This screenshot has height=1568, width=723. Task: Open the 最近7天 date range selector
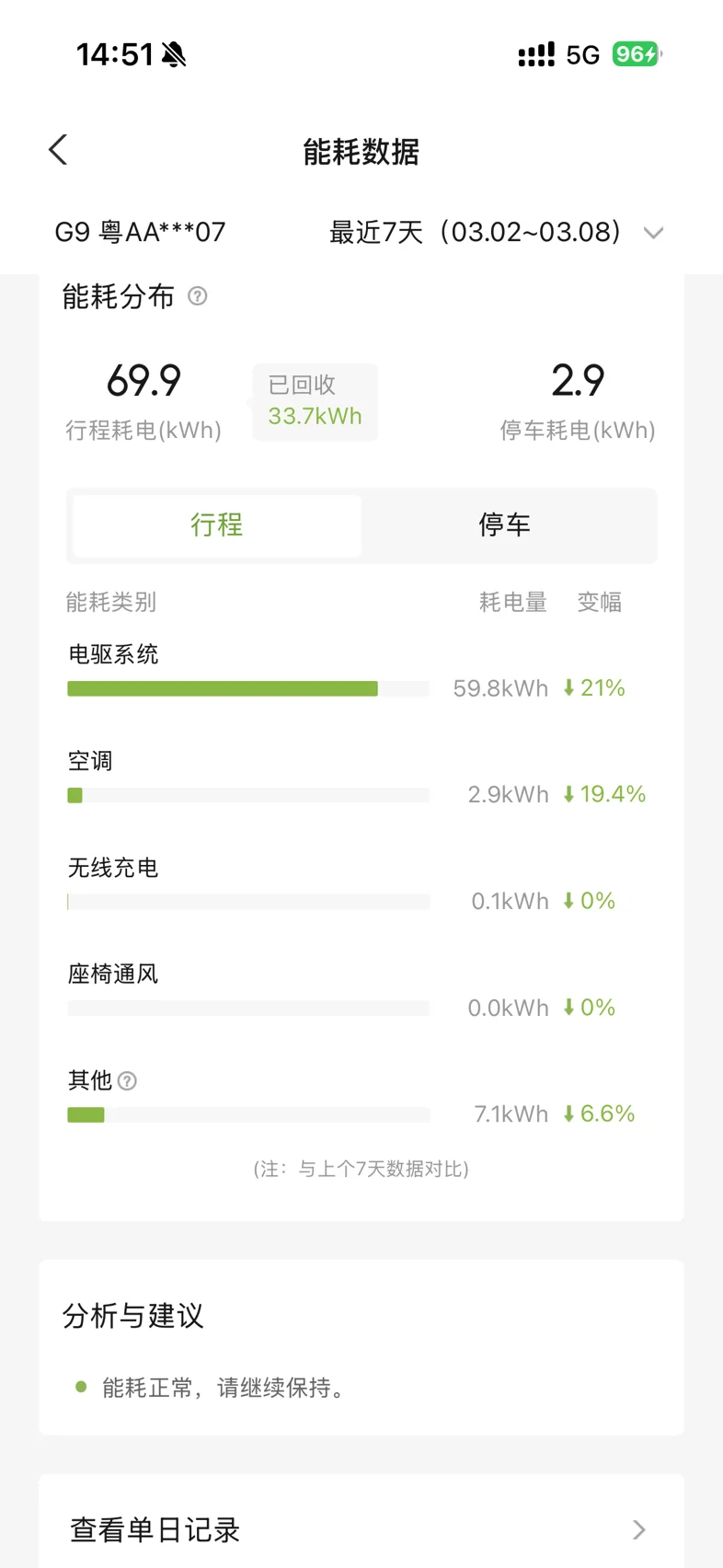pos(476,232)
